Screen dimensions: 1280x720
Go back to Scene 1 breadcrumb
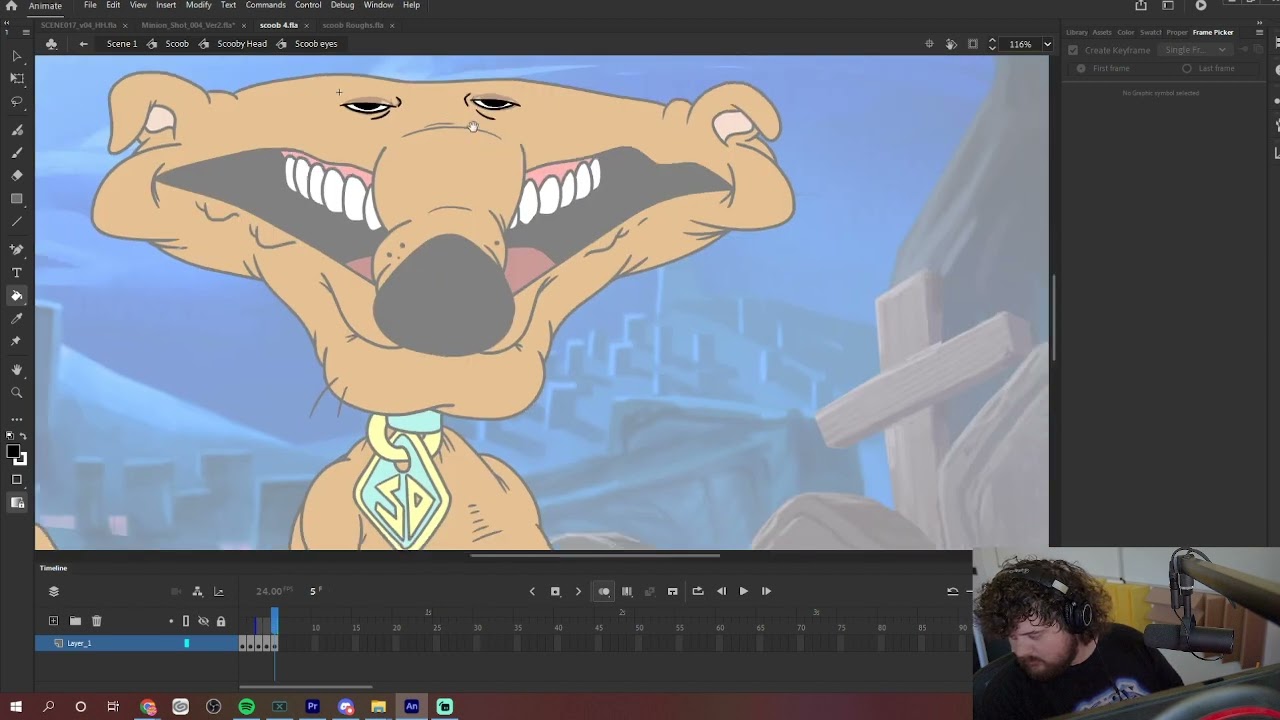tap(122, 44)
